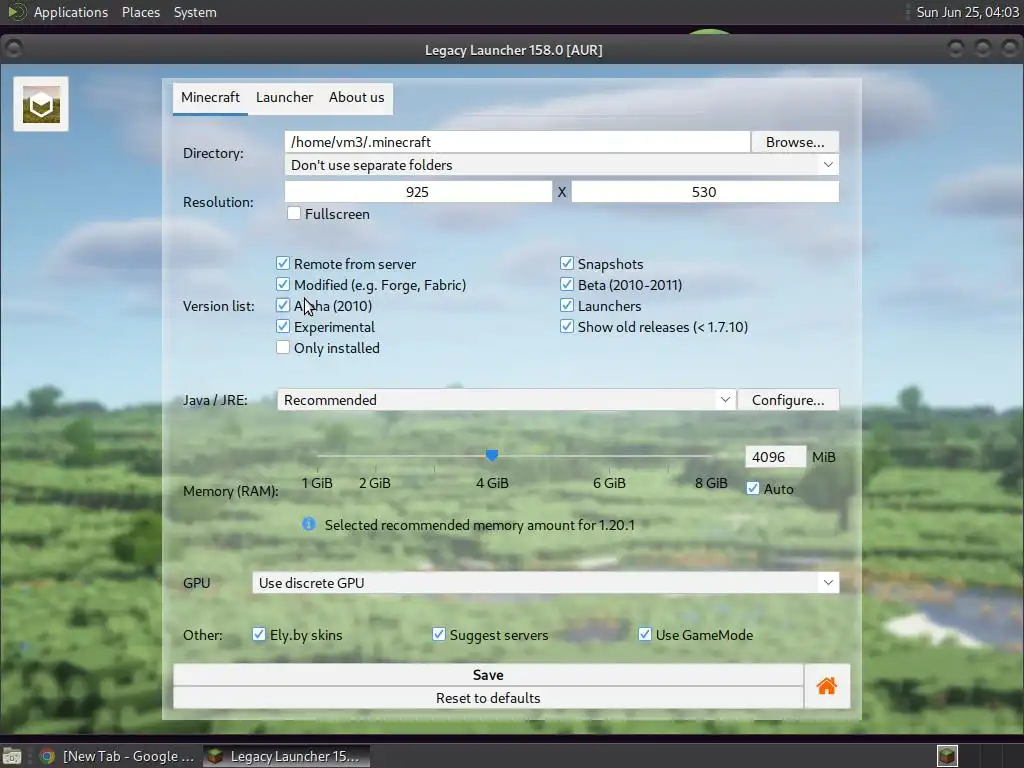Uncheck Remote from server
This screenshot has height=768, width=1024.
(283, 263)
